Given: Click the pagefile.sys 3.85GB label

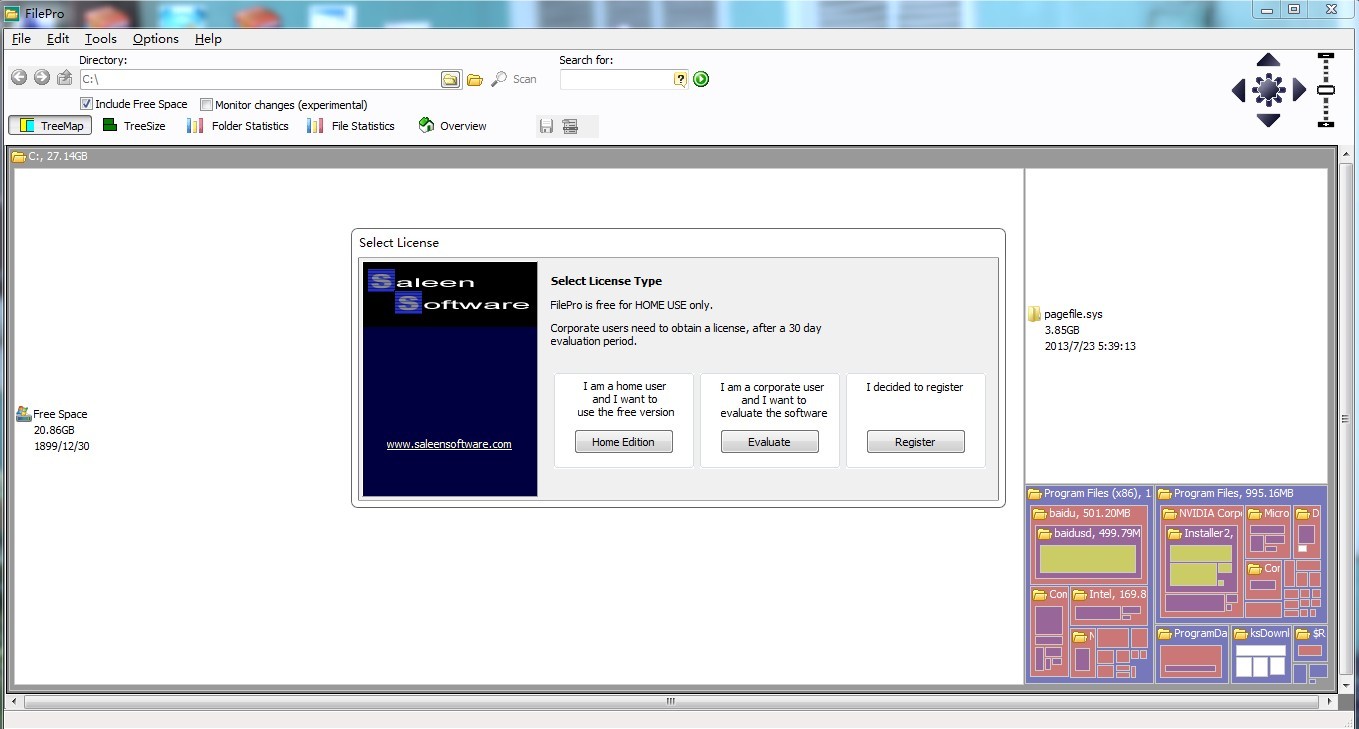Looking at the screenshot, I should tap(1090, 330).
